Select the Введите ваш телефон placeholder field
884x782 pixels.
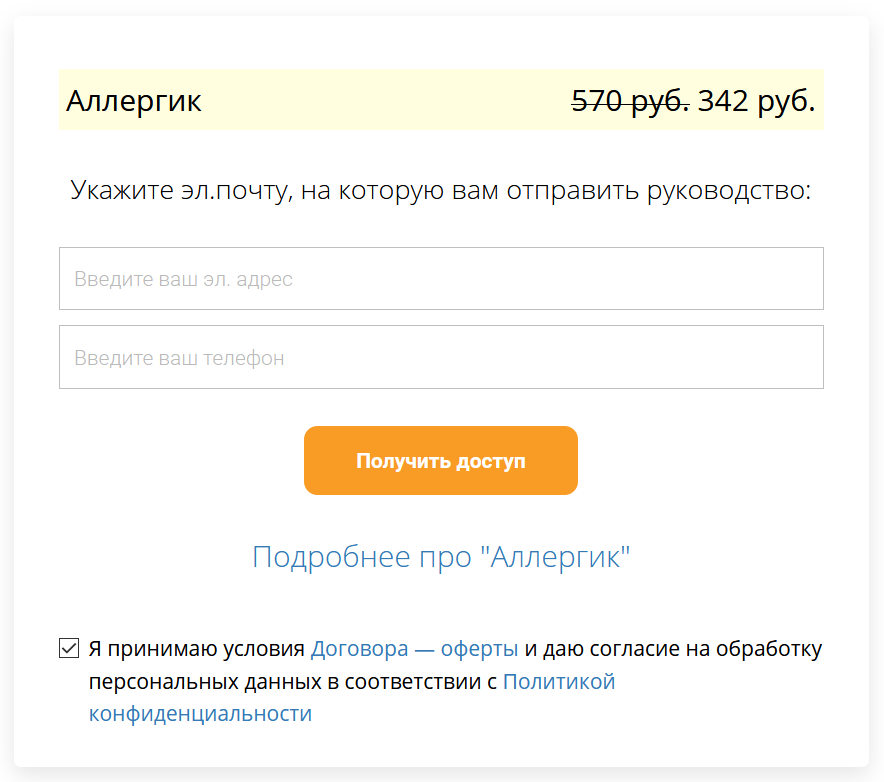point(441,357)
